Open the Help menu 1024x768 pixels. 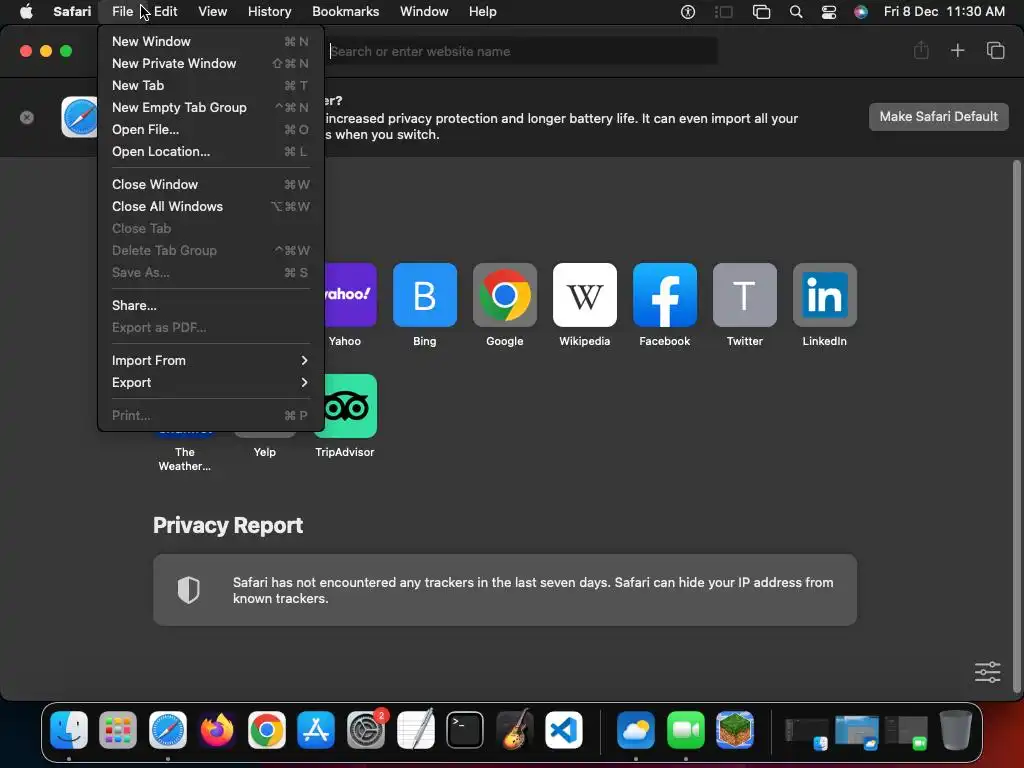click(x=483, y=11)
